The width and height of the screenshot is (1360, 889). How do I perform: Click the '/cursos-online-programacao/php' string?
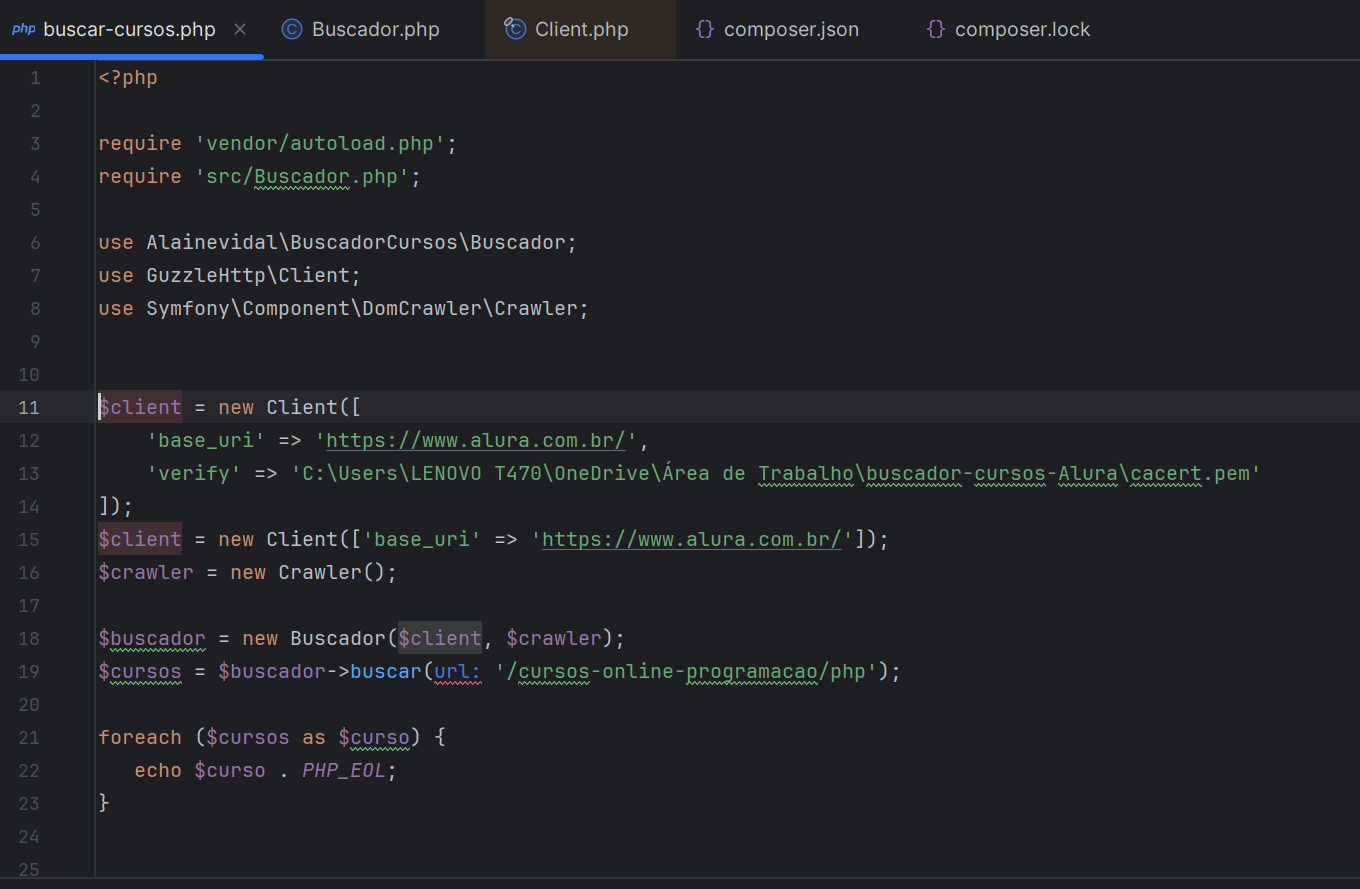pos(686,671)
